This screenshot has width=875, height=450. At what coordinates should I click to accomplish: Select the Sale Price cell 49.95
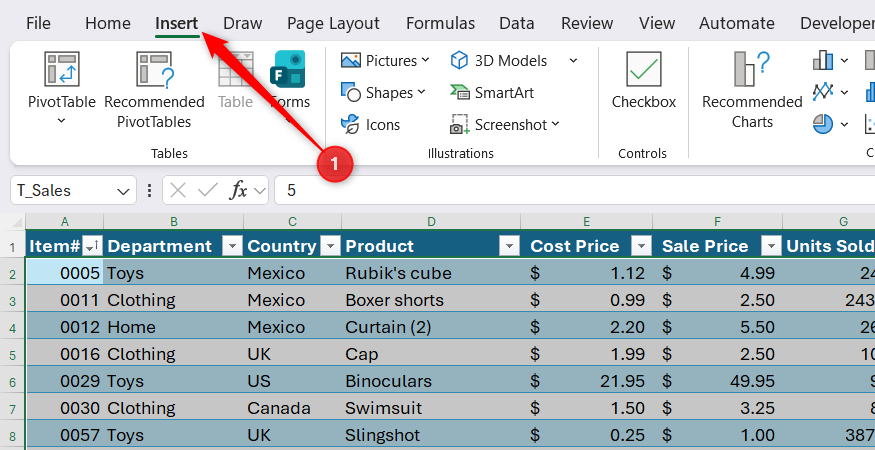718,381
